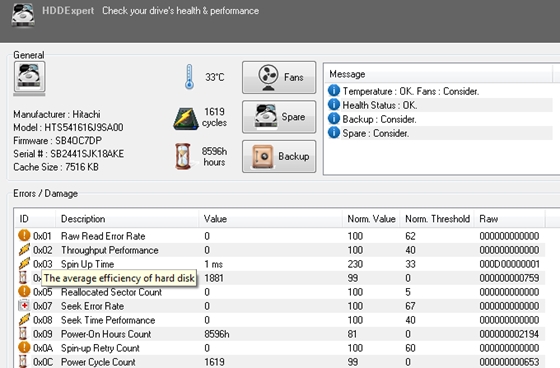Click info icon beside Temperature message
The image size is (560, 368).
(334, 91)
